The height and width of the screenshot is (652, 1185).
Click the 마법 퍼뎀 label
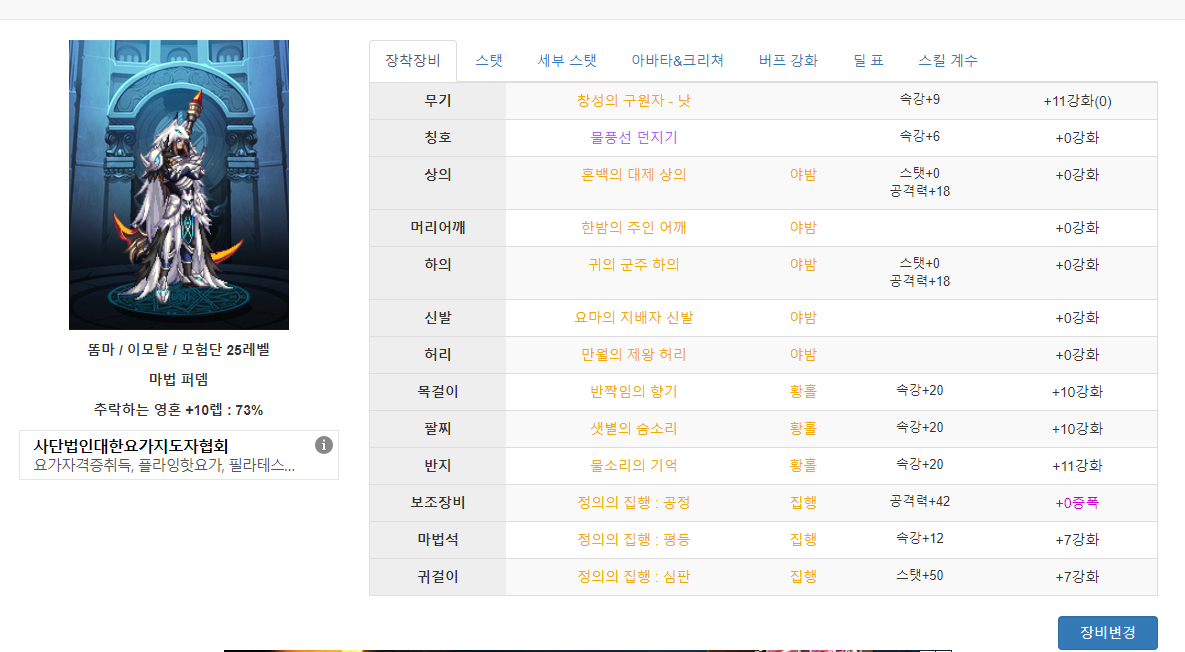pyautogui.click(x=178, y=379)
